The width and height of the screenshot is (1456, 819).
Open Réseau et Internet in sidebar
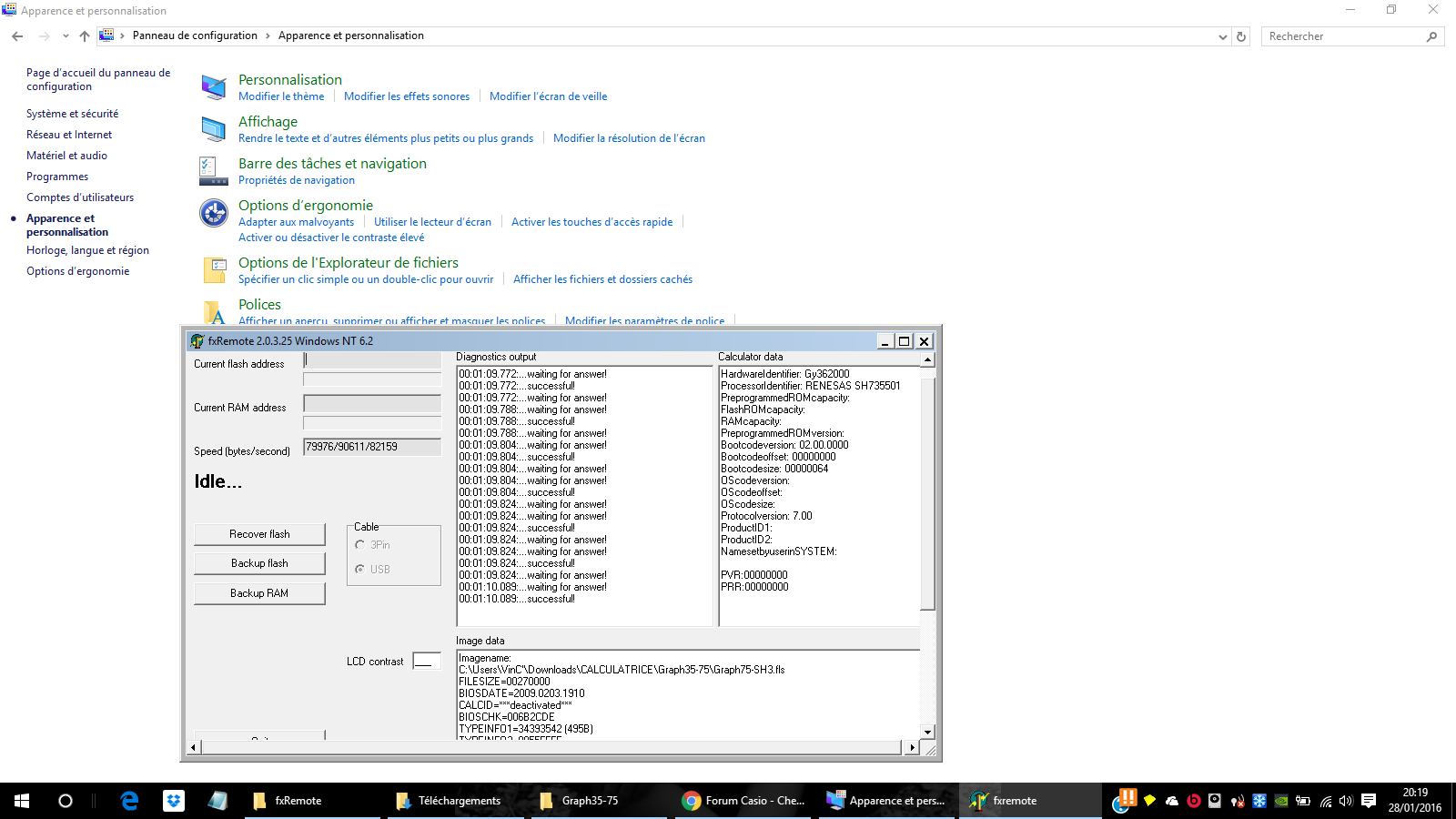(x=69, y=135)
